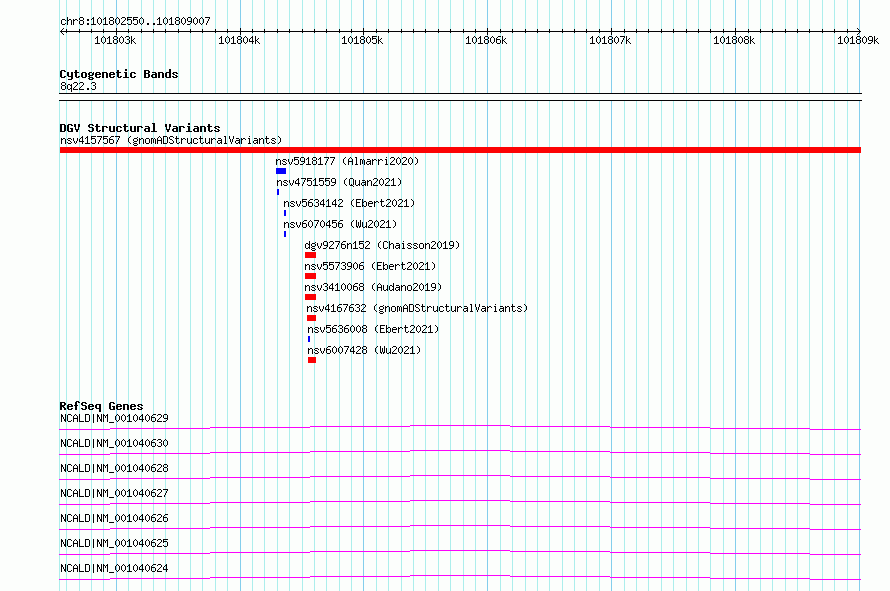890x591 pixels.
Task: Click the red nsv6007428 variant block
Action: point(312,360)
